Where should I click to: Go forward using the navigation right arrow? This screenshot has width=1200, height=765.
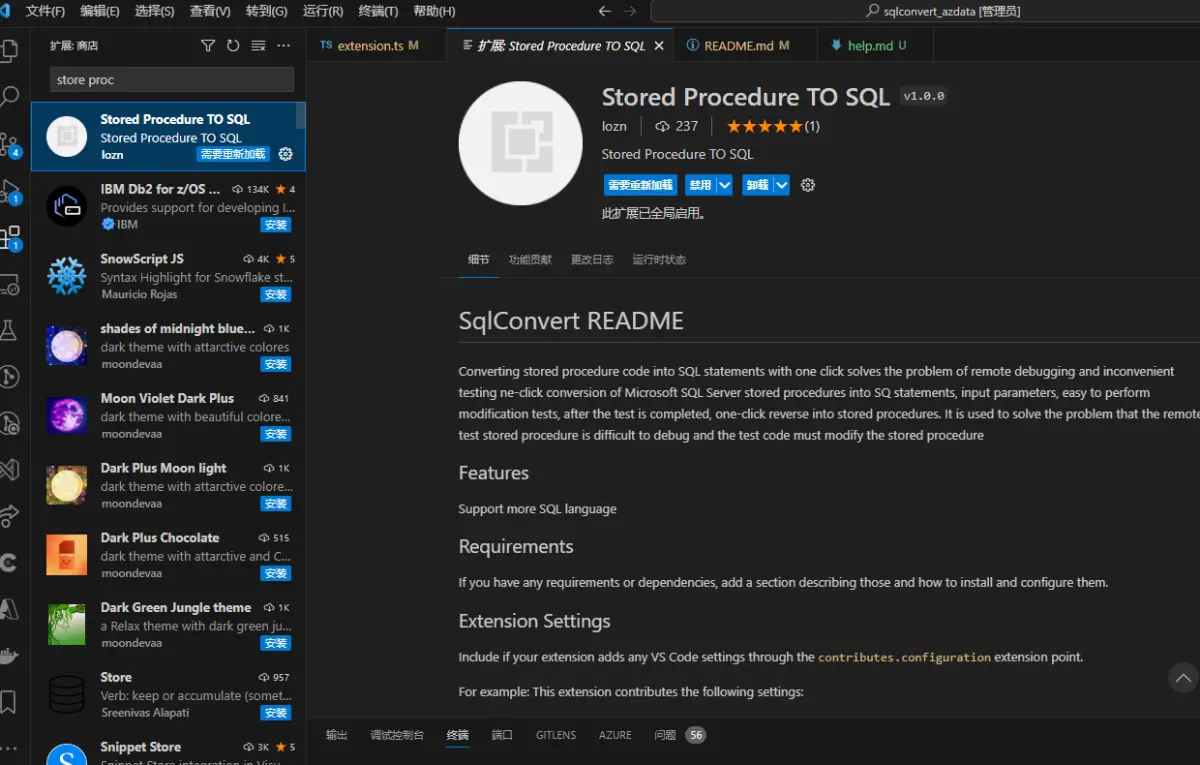click(630, 11)
